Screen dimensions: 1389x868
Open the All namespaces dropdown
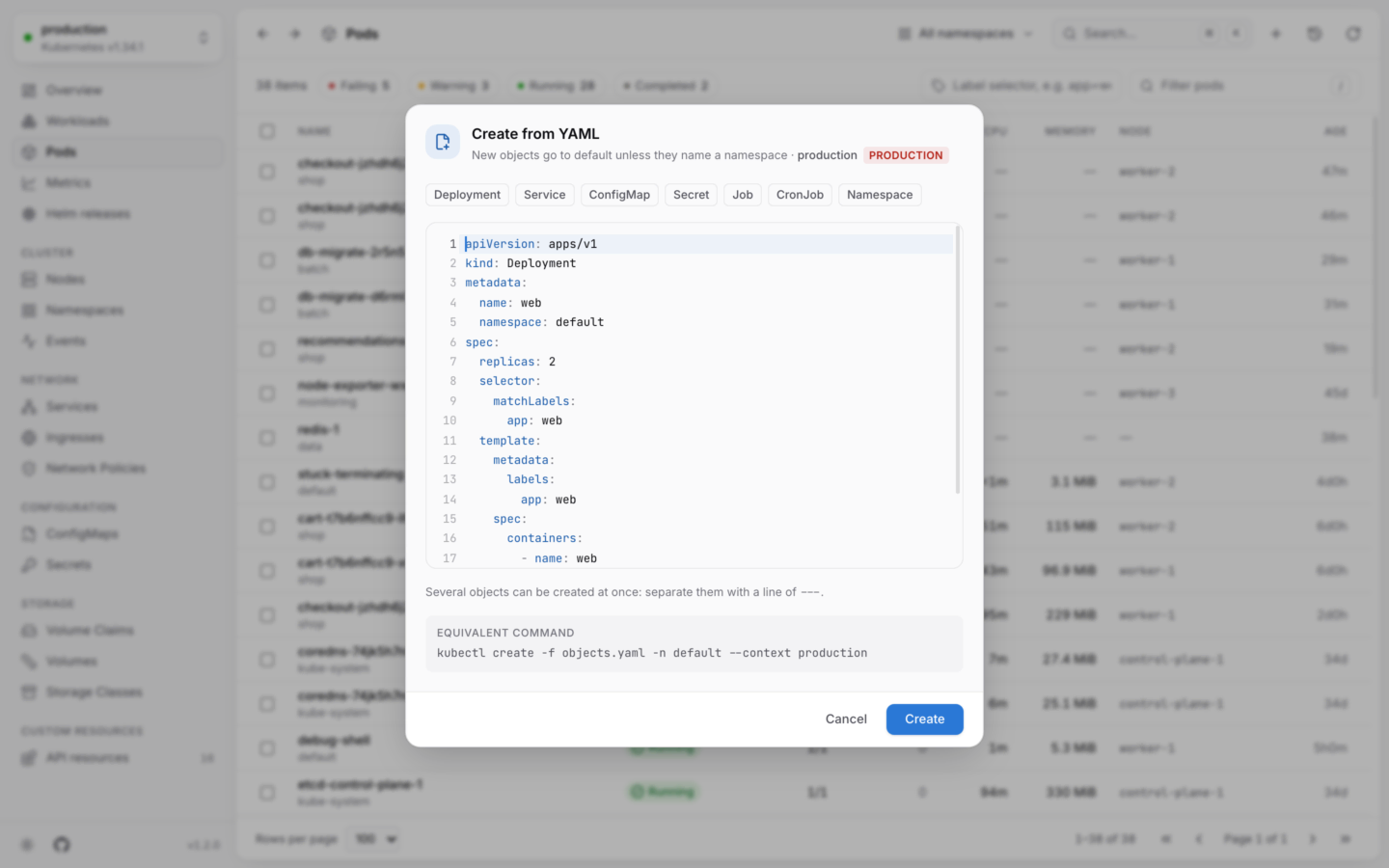tap(966, 34)
